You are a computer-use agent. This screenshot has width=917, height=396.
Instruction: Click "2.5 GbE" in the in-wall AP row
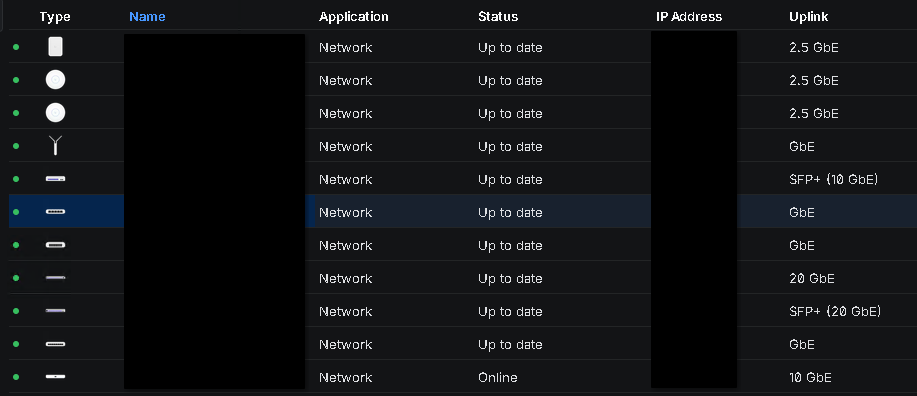(813, 47)
